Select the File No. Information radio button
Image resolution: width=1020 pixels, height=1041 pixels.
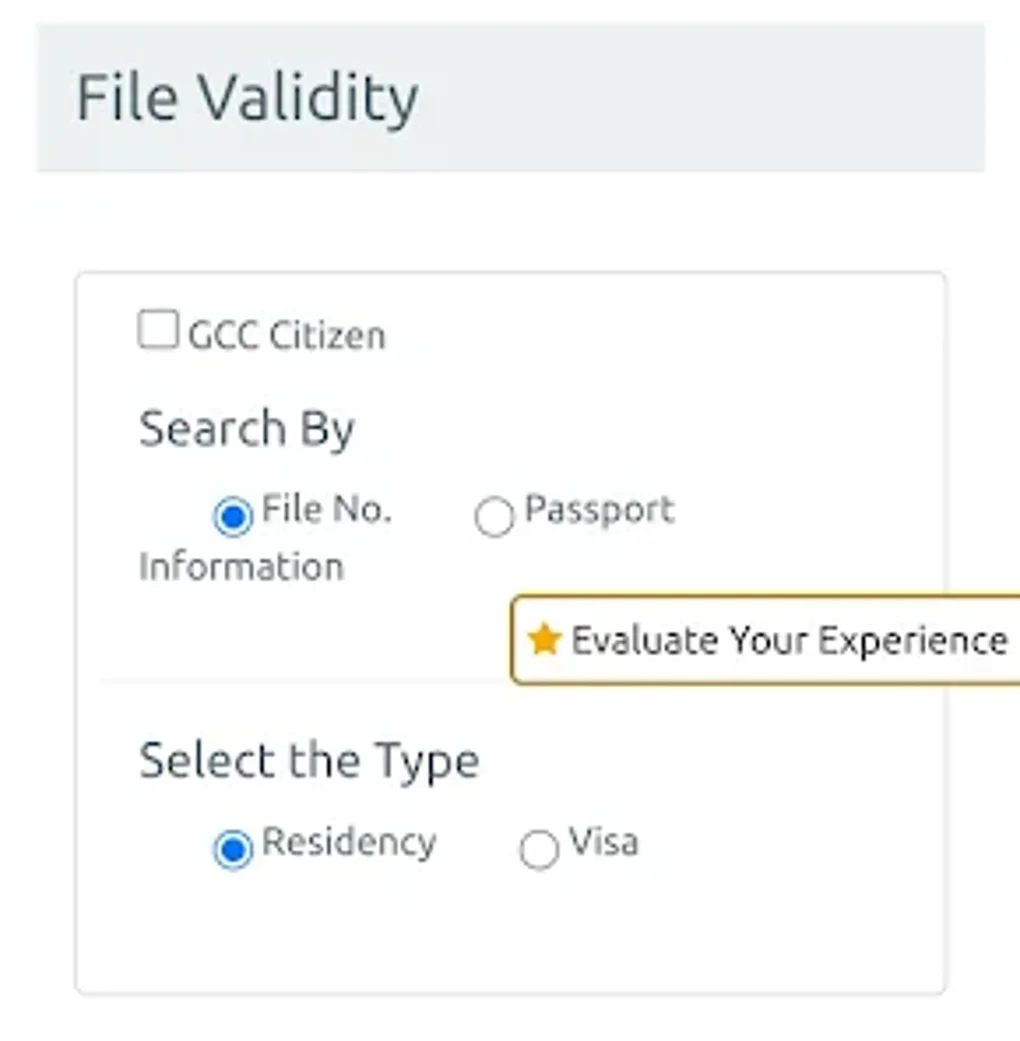233,517
